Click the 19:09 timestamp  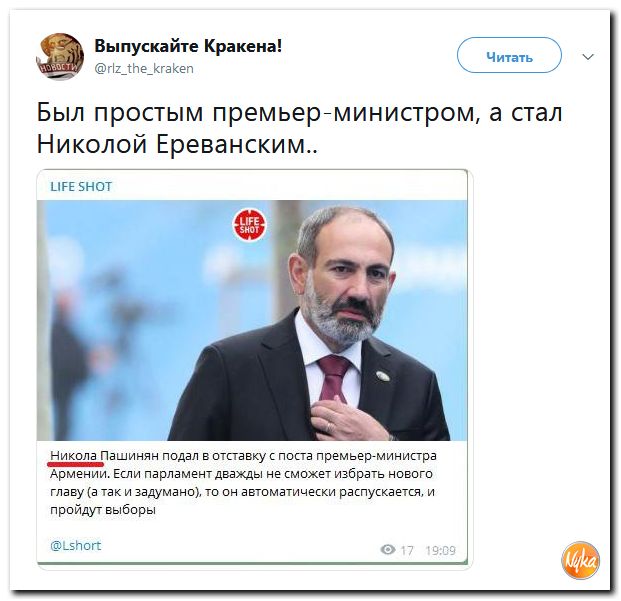(x=440, y=550)
